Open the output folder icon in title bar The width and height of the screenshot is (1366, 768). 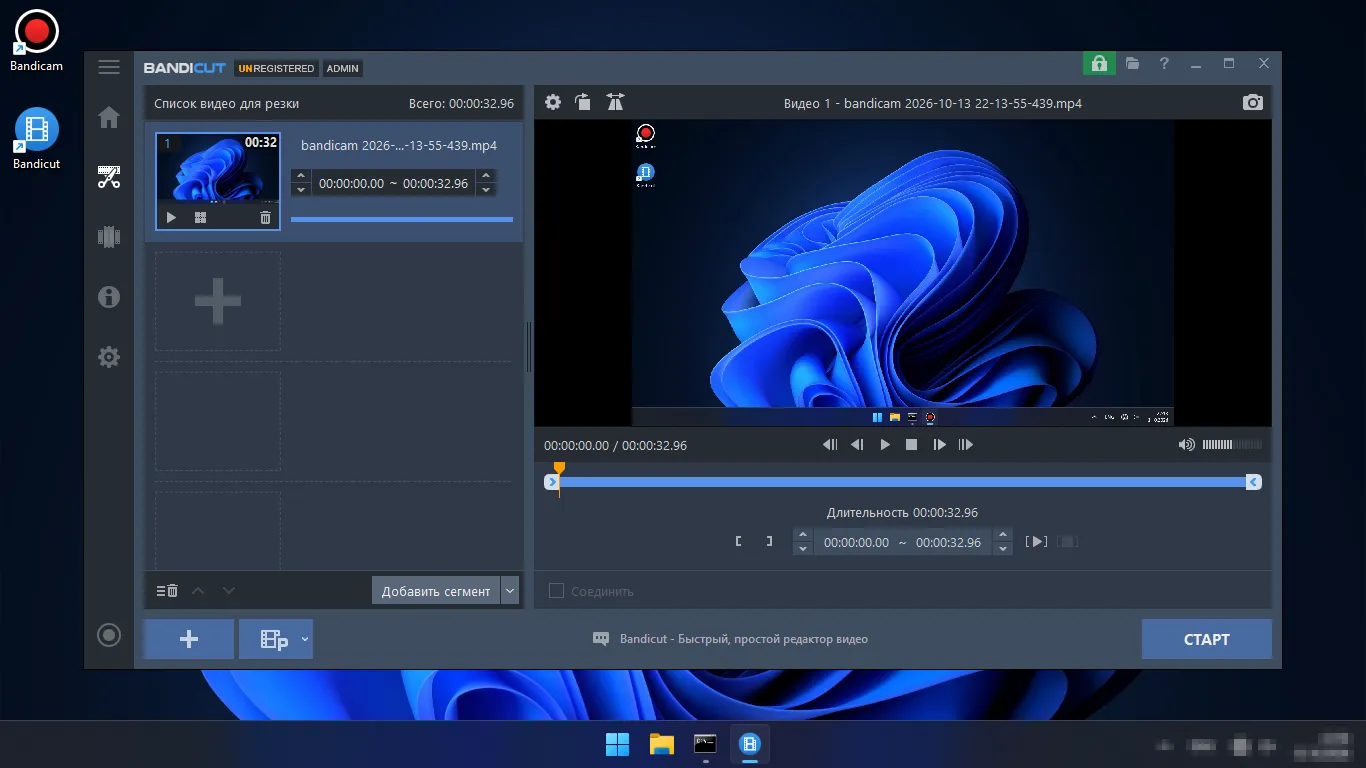1132,63
